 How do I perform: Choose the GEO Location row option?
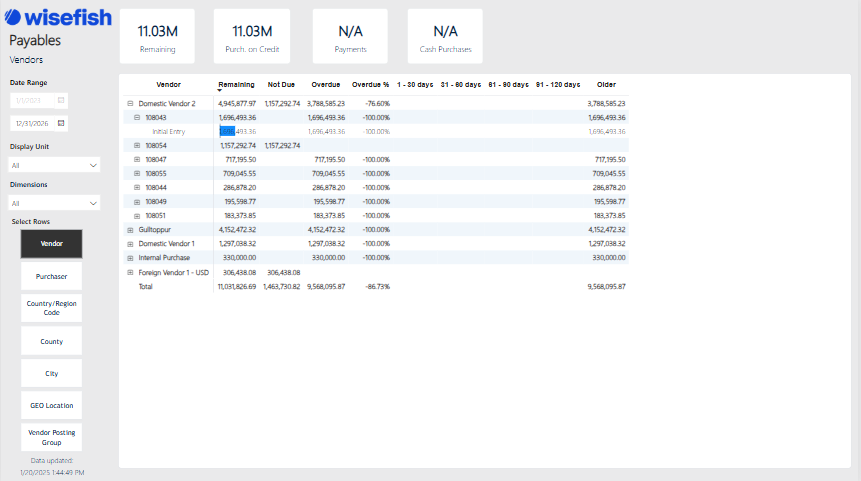point(51,405)
